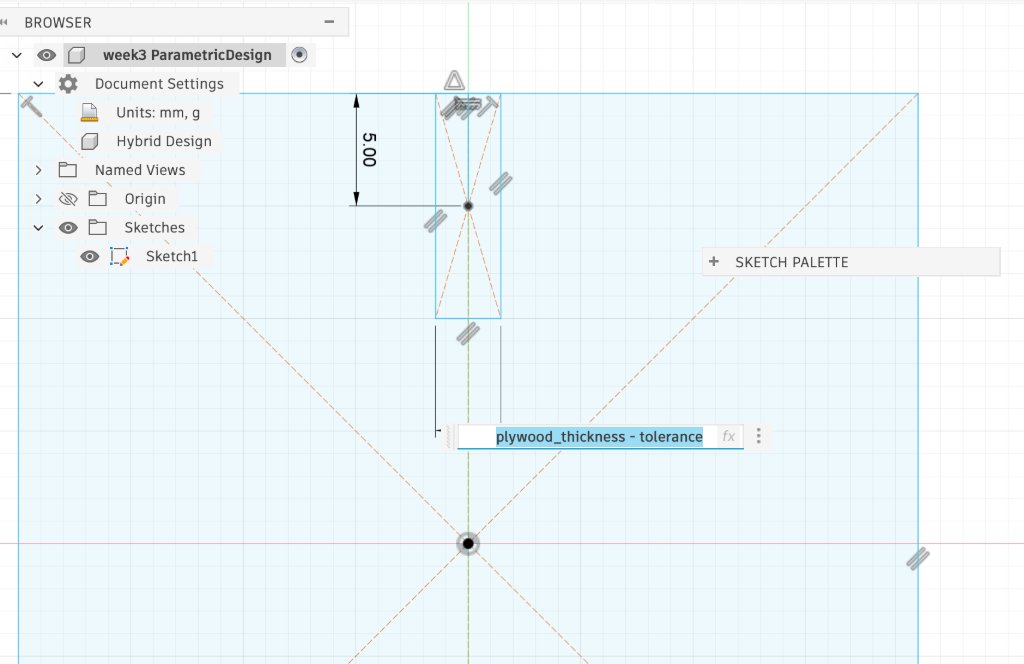1024x664 pixels.
Task: Select the Hybrid Design entry
Action: coord(164,141)
